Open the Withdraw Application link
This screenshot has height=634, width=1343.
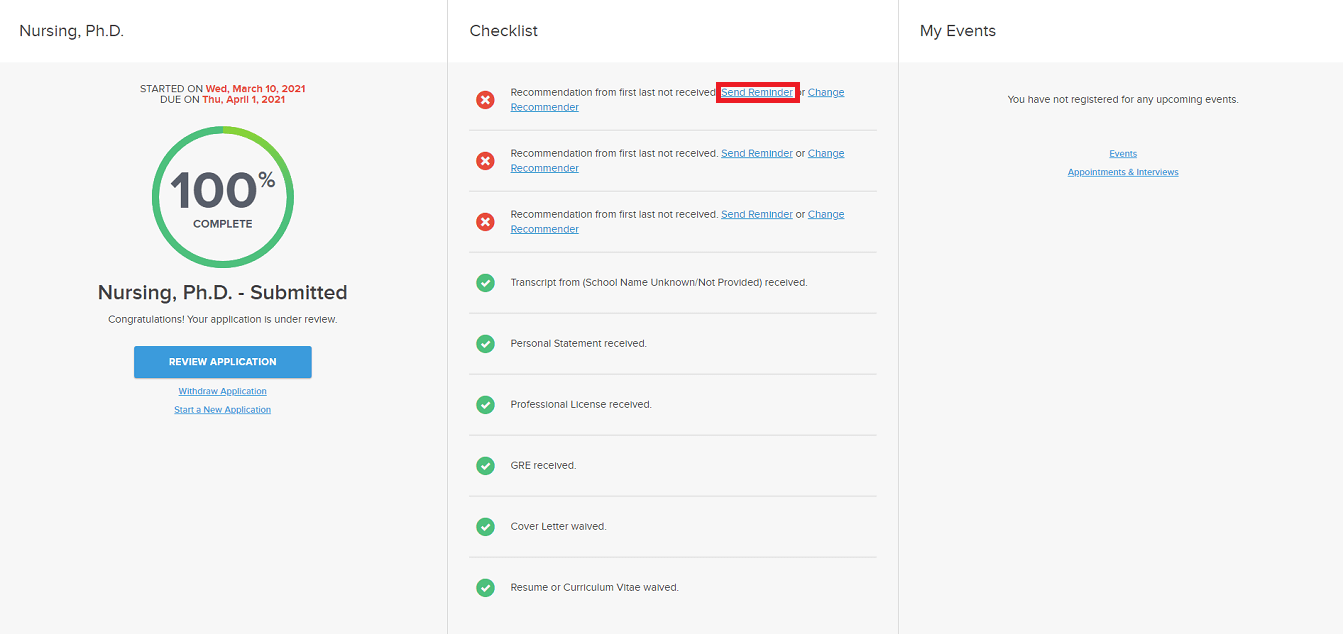(x=222, y=391)
